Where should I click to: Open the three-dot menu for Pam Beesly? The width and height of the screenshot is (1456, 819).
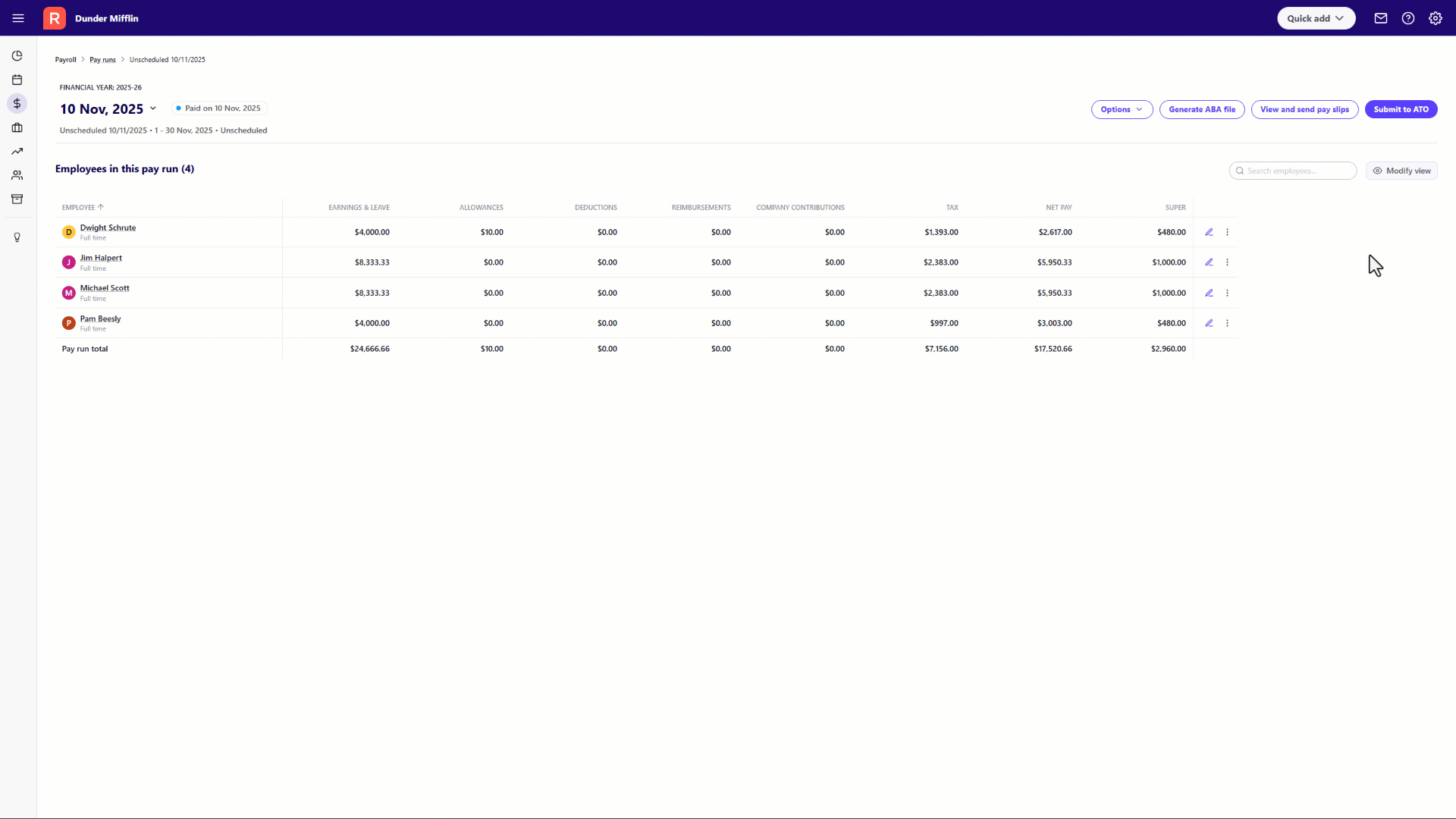1228,323
